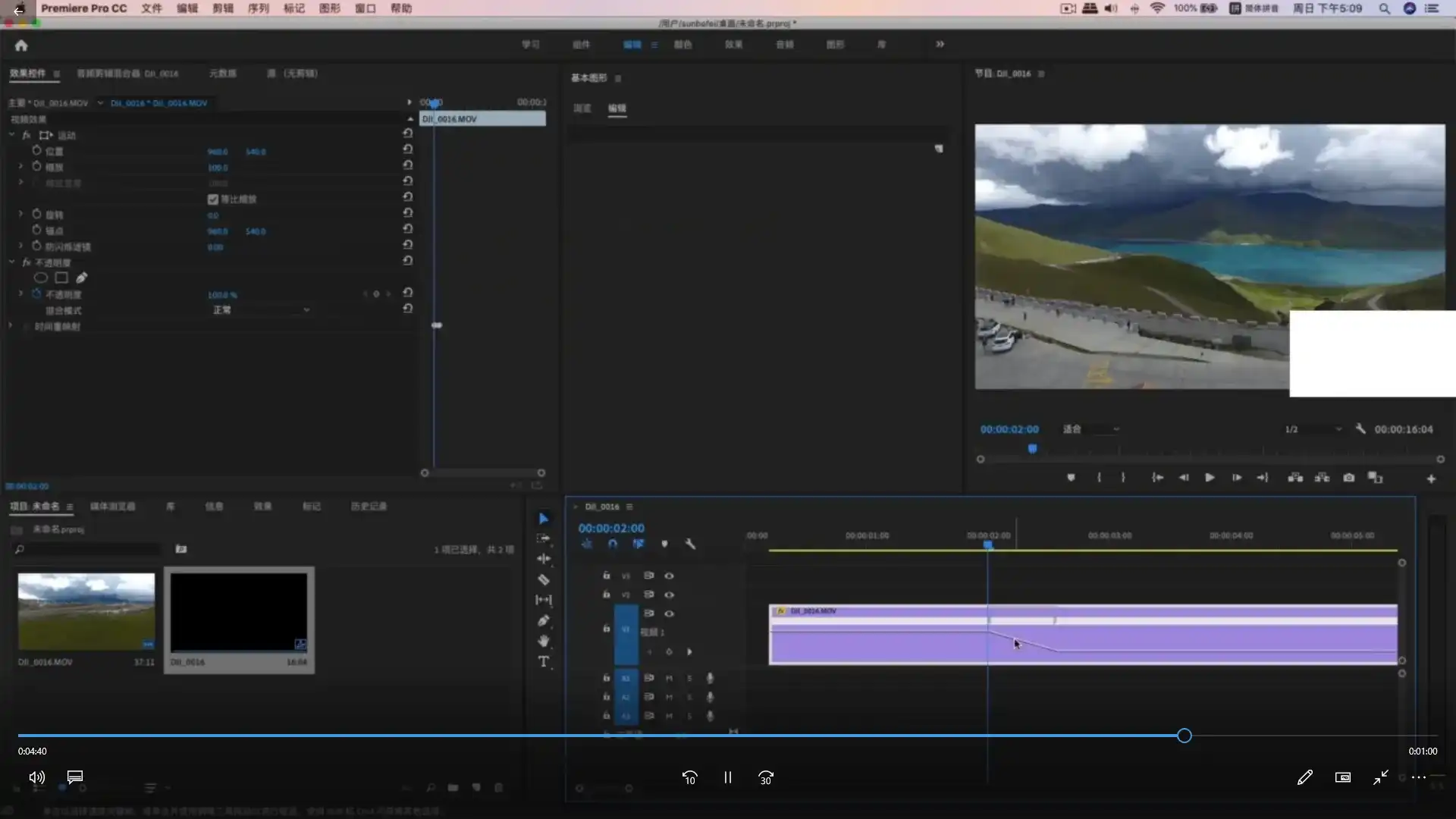
Task: Click the Premiere home icon
Action: click(21, 45)
